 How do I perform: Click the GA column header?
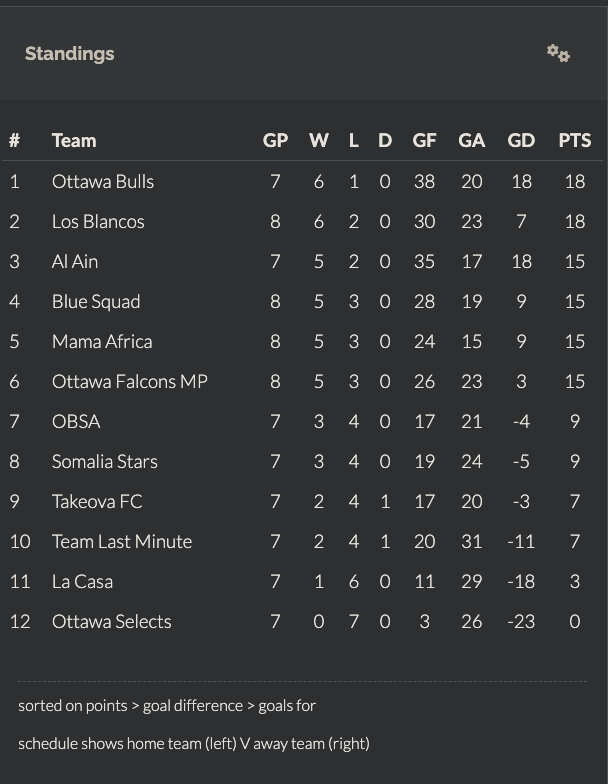471,140
